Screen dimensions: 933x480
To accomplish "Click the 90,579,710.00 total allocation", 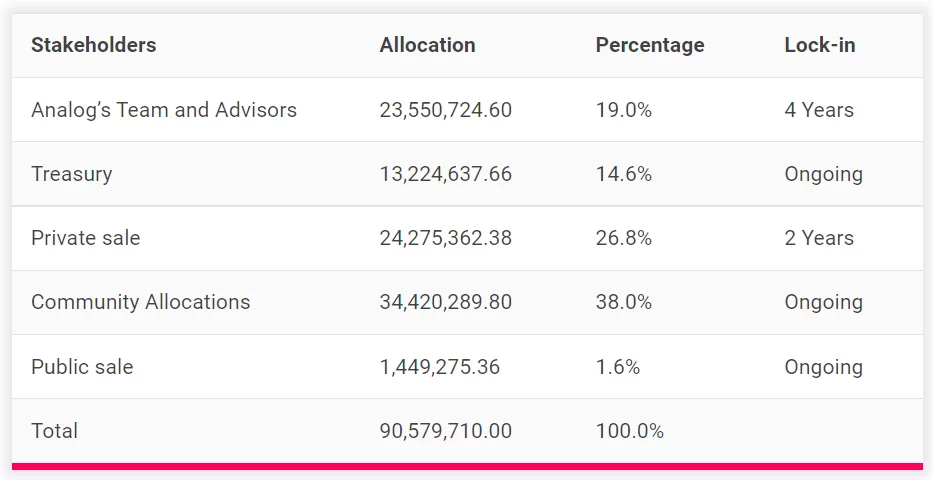I will point(445,431).
